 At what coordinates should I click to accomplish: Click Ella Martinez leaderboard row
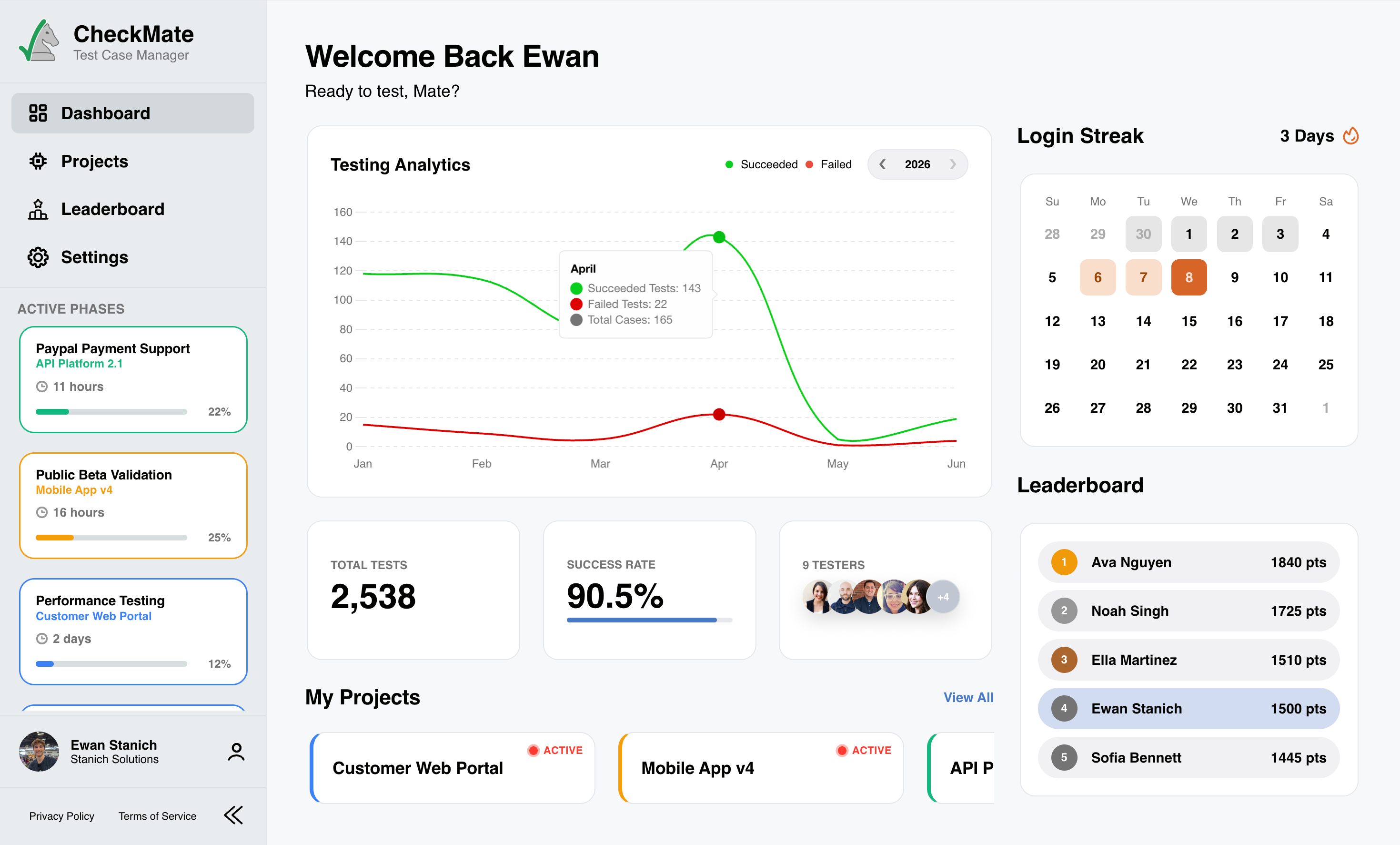click(1188, 660)
